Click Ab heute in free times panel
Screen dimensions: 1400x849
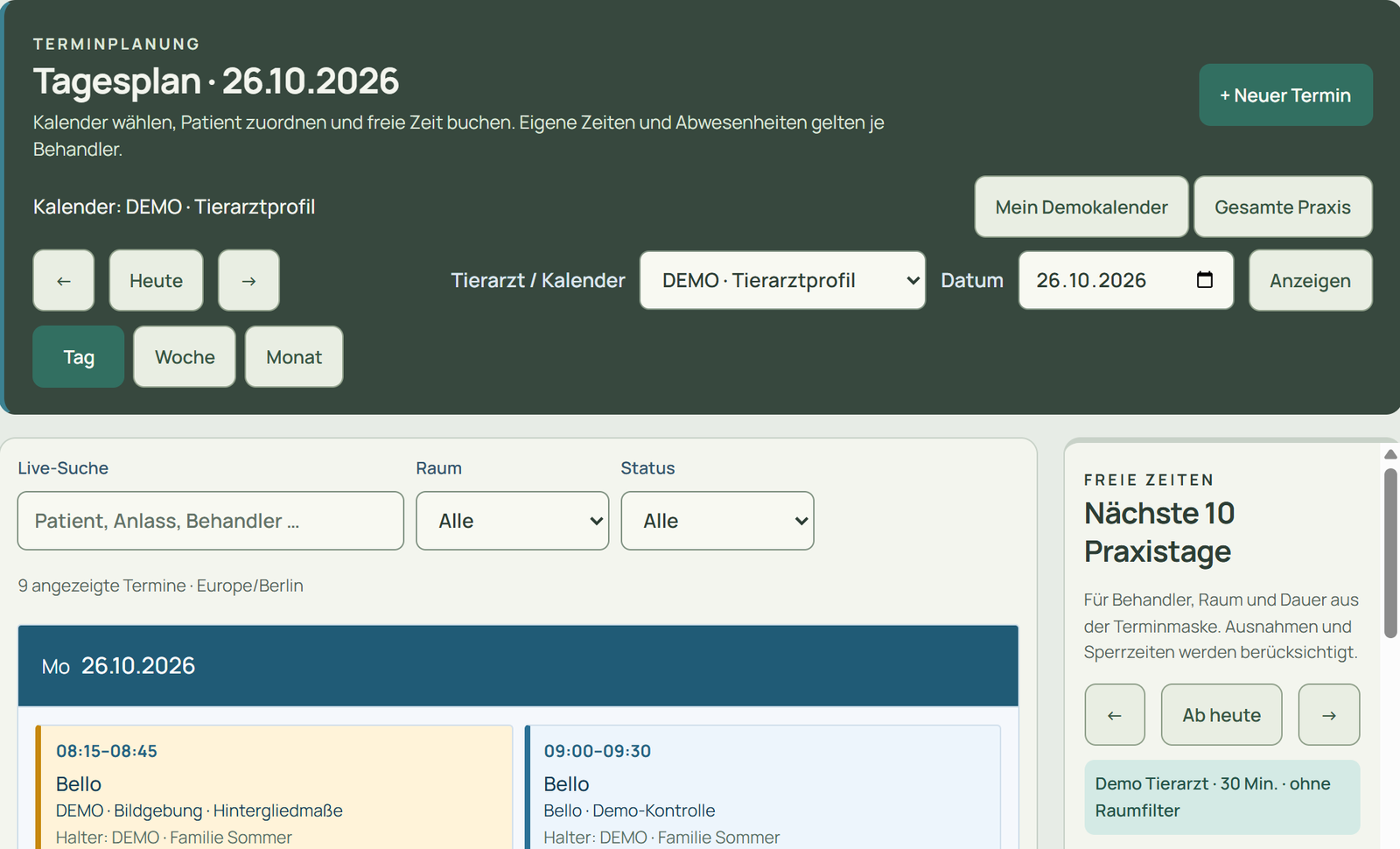[x=1221, y=714]
